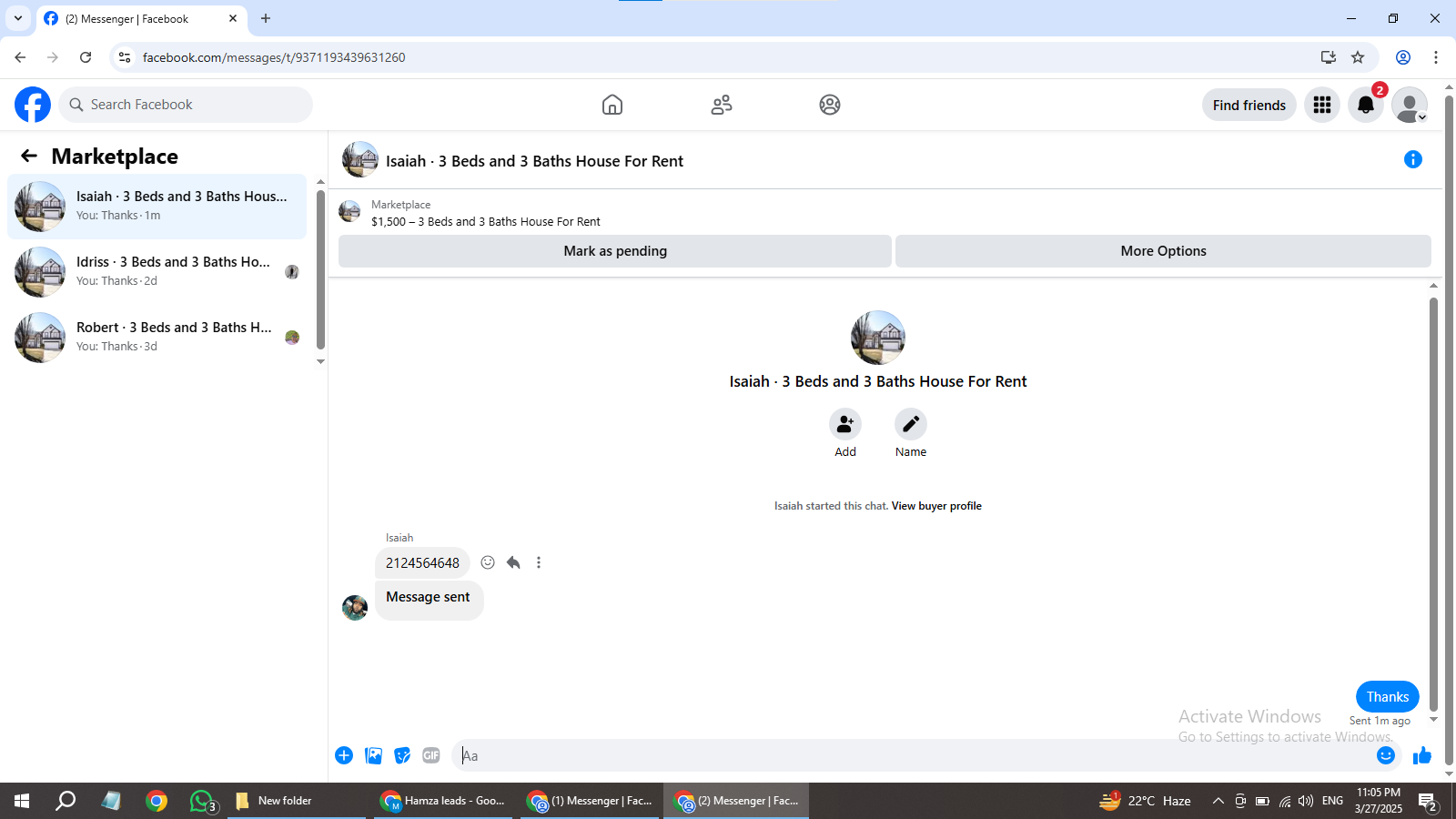Image resolution: width=1456 pixels, height=819 pixels.
Task: Select the Robert conversation in list
Action: [157, 338]
